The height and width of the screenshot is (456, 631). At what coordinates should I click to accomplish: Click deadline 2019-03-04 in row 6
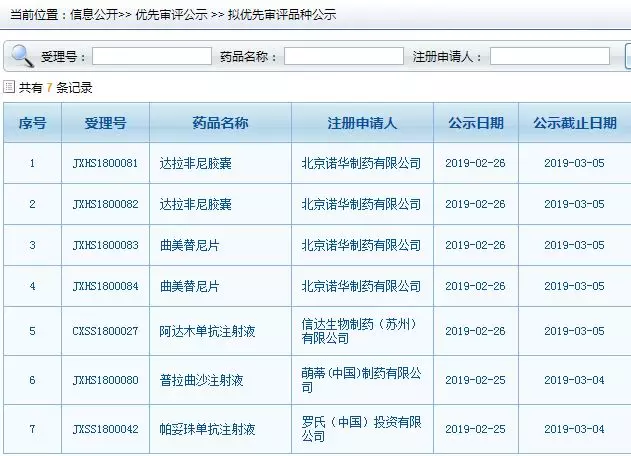pyautogui.click(x=574, y=380)
